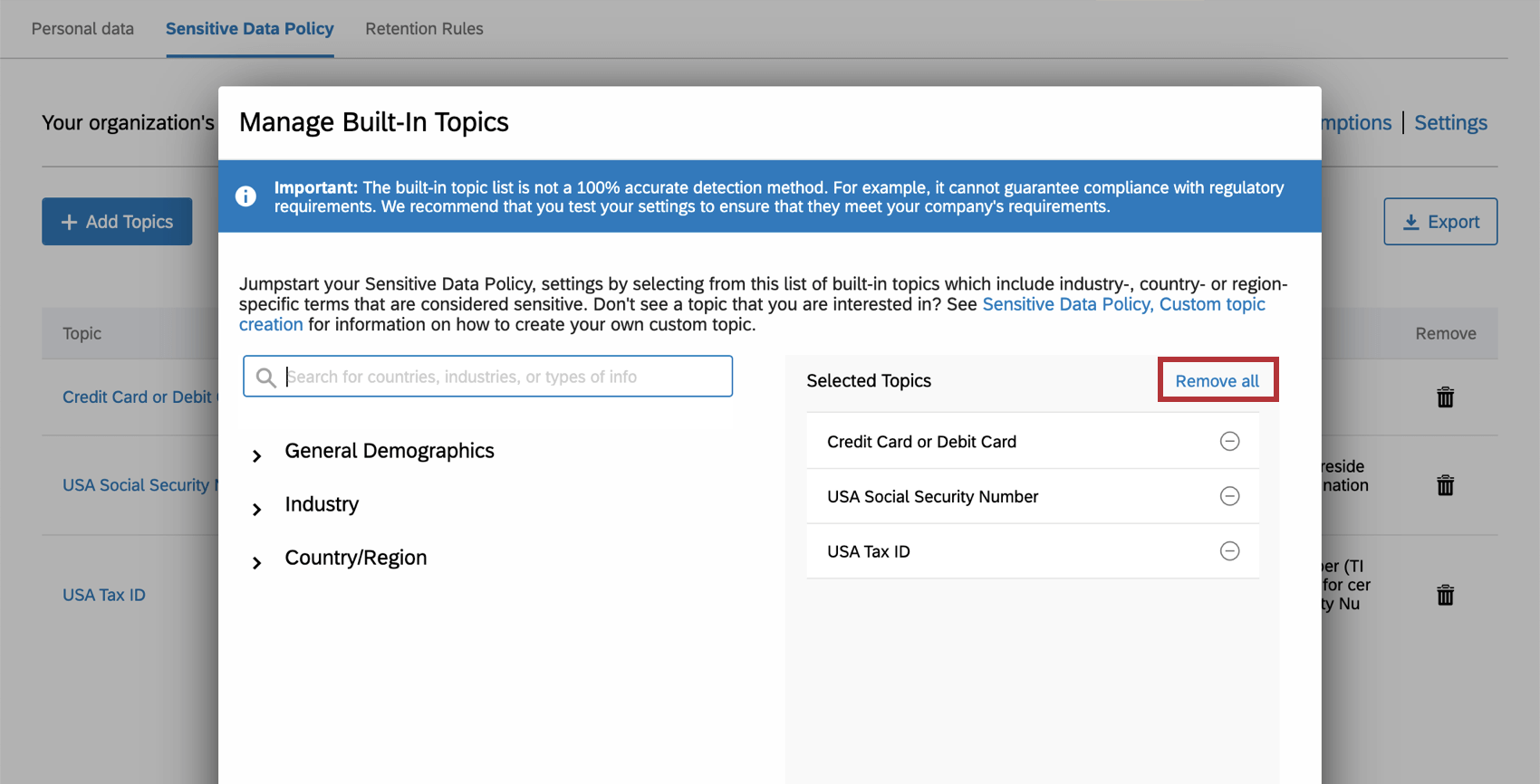Open the Retention Rules tab
This screenshot has height=784, width=1540.
click(x=424, y=29)
